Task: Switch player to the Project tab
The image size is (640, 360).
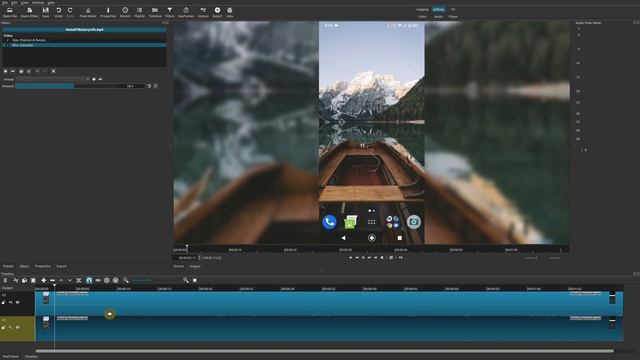Action: click(195, 266)
